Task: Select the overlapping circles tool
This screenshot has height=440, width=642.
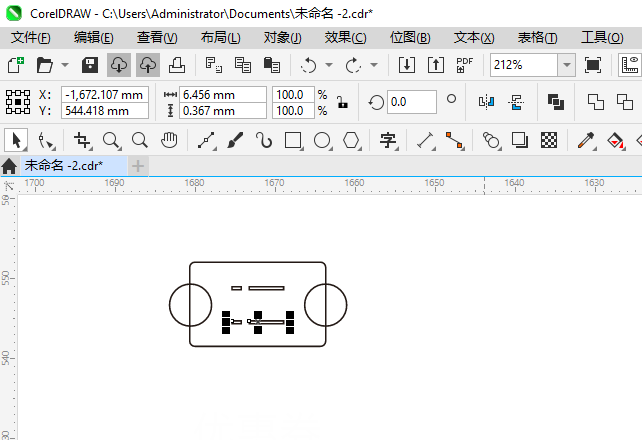Action: click(491, 141)
